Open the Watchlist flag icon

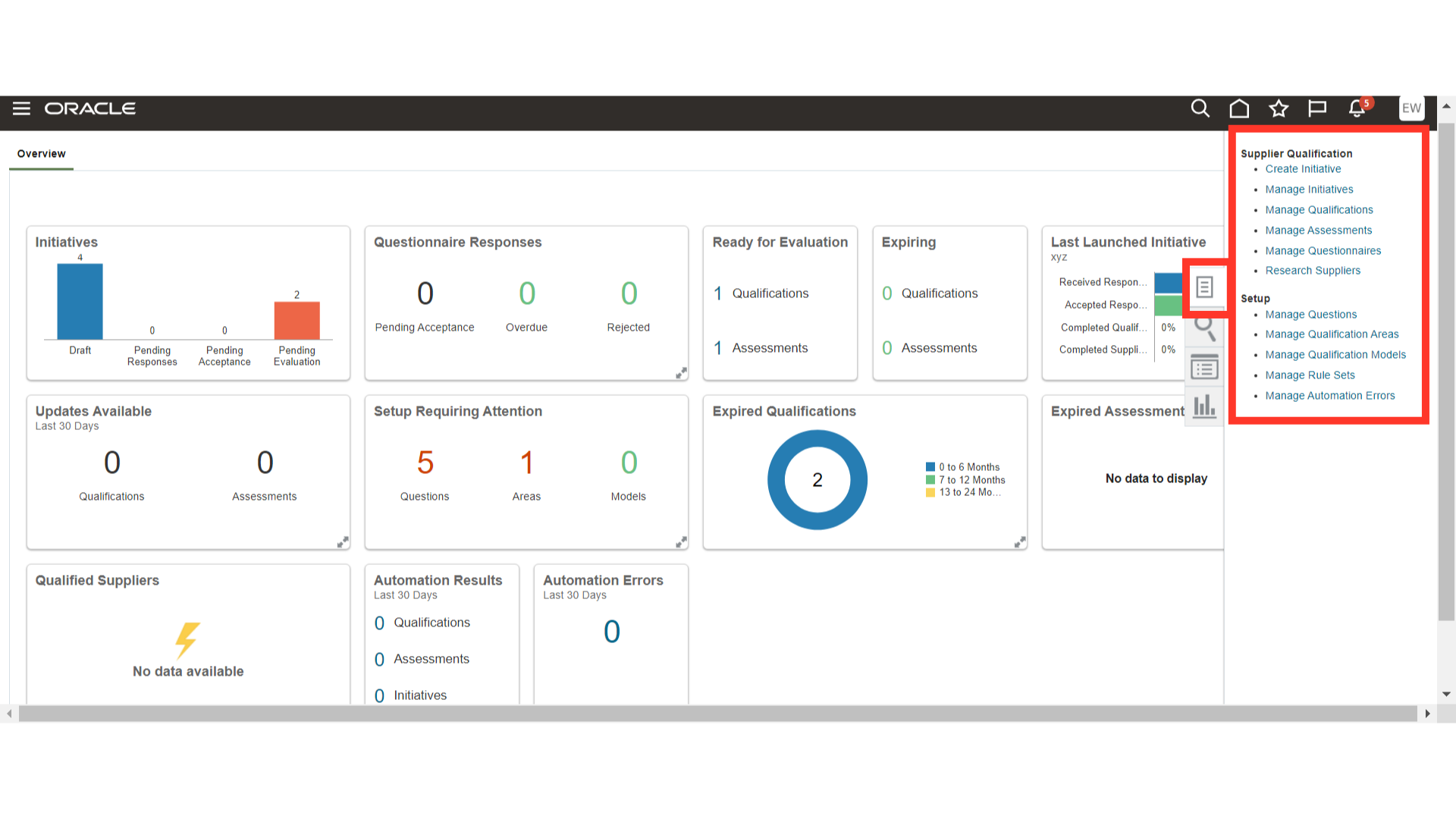coord(1317,108)
